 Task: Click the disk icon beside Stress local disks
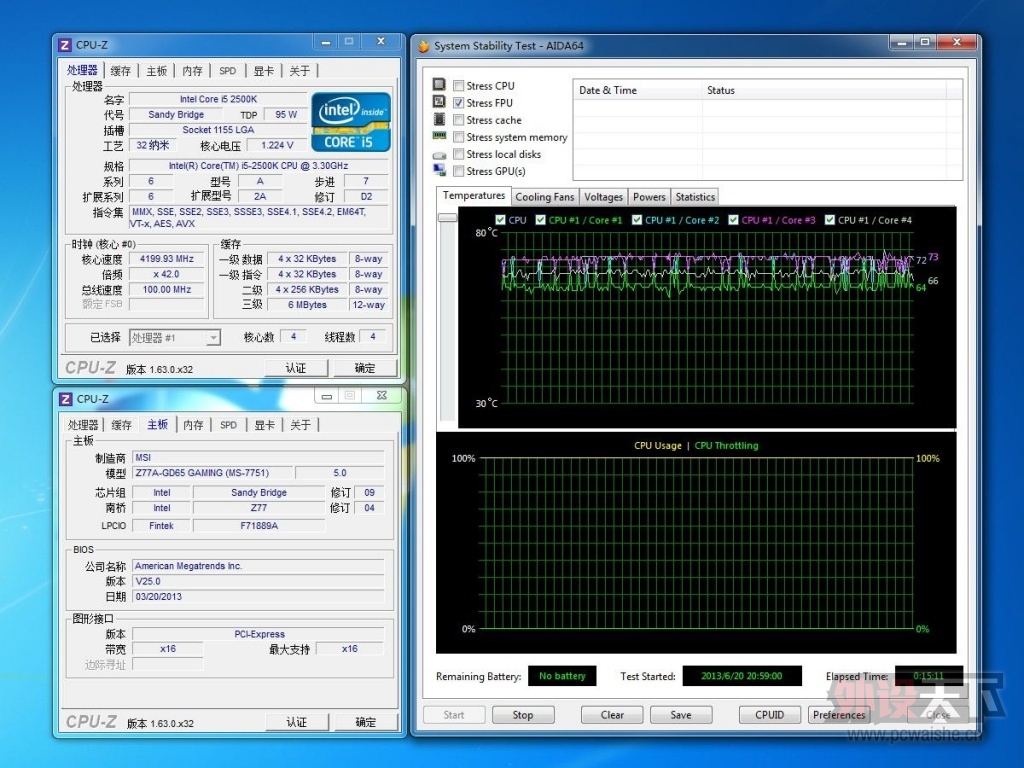click(440, 155)
